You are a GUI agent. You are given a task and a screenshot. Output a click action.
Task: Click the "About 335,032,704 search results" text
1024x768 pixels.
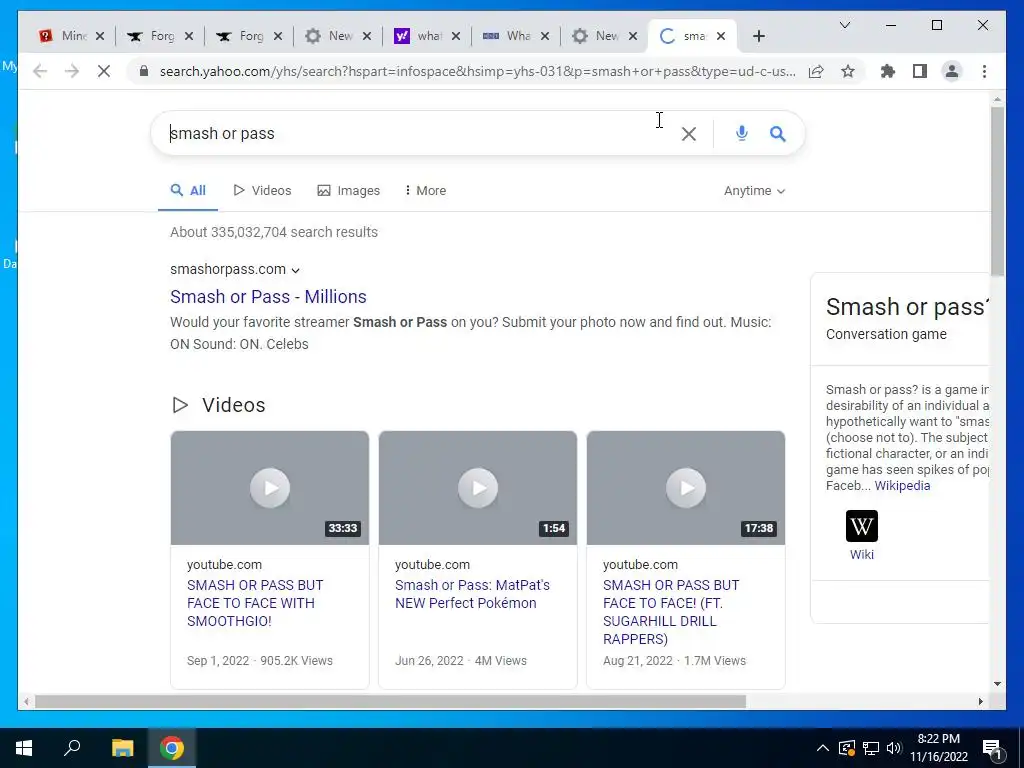[x=274, y=232]
